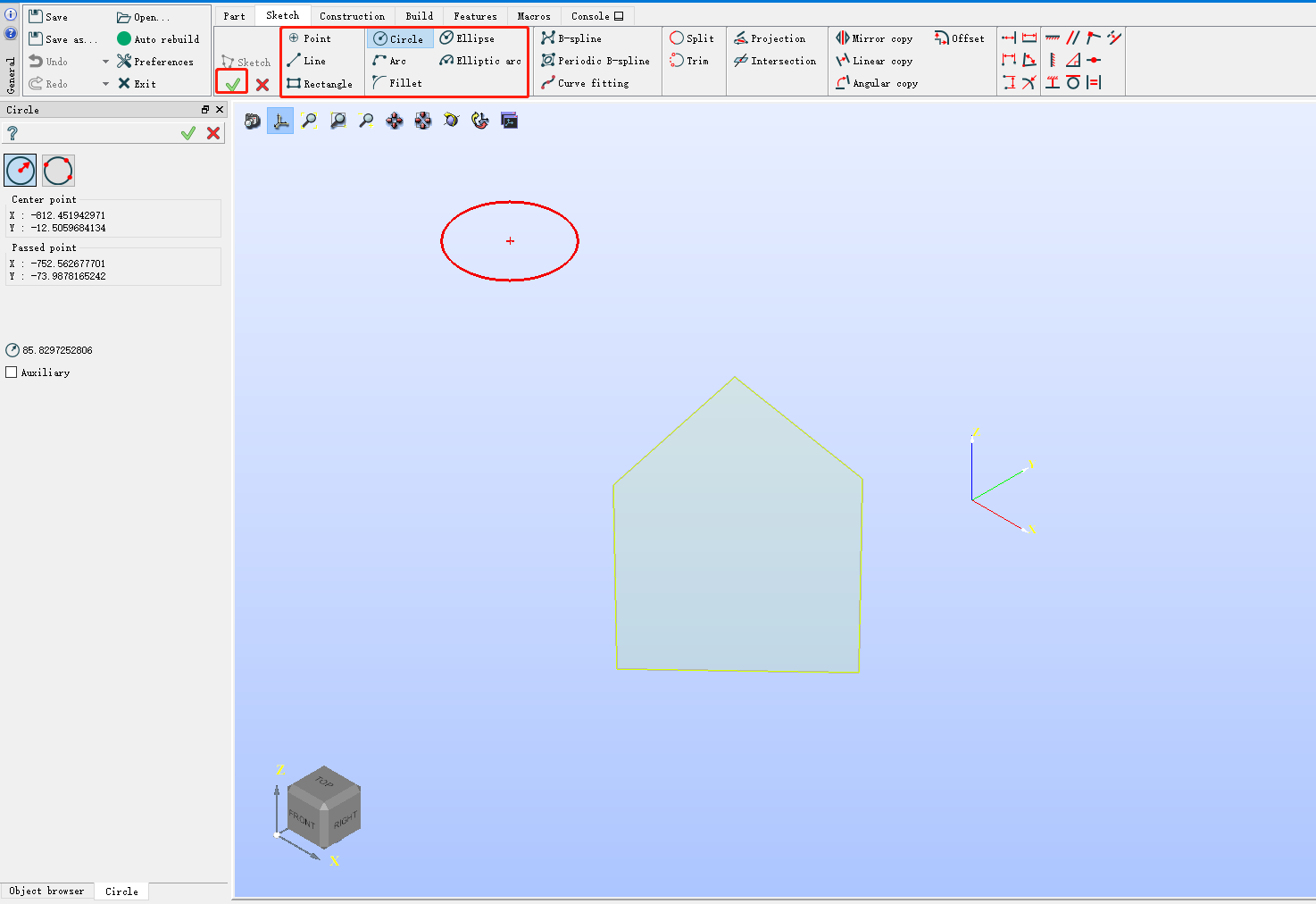This screenshot has height=904, width=1316.
Task: Activate the Projection tool
Action: tap(770, 38)
